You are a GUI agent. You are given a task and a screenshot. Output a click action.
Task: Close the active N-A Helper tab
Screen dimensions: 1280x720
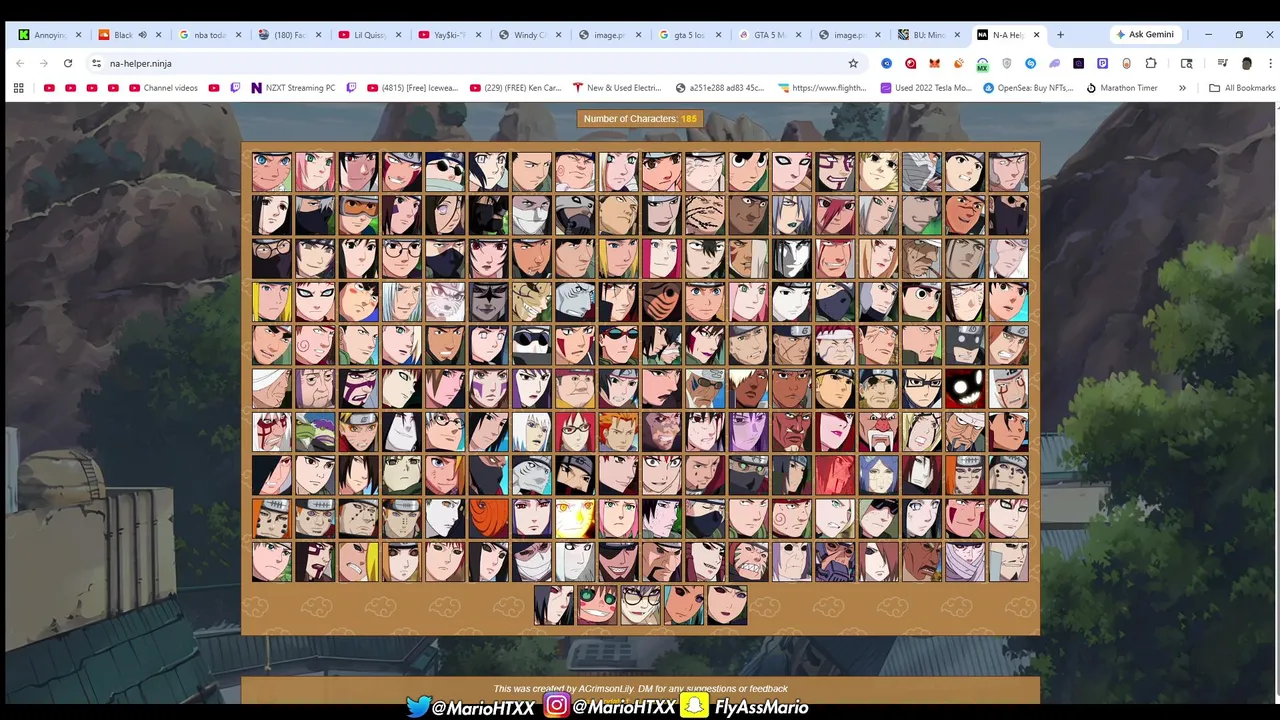(1037, 35)
